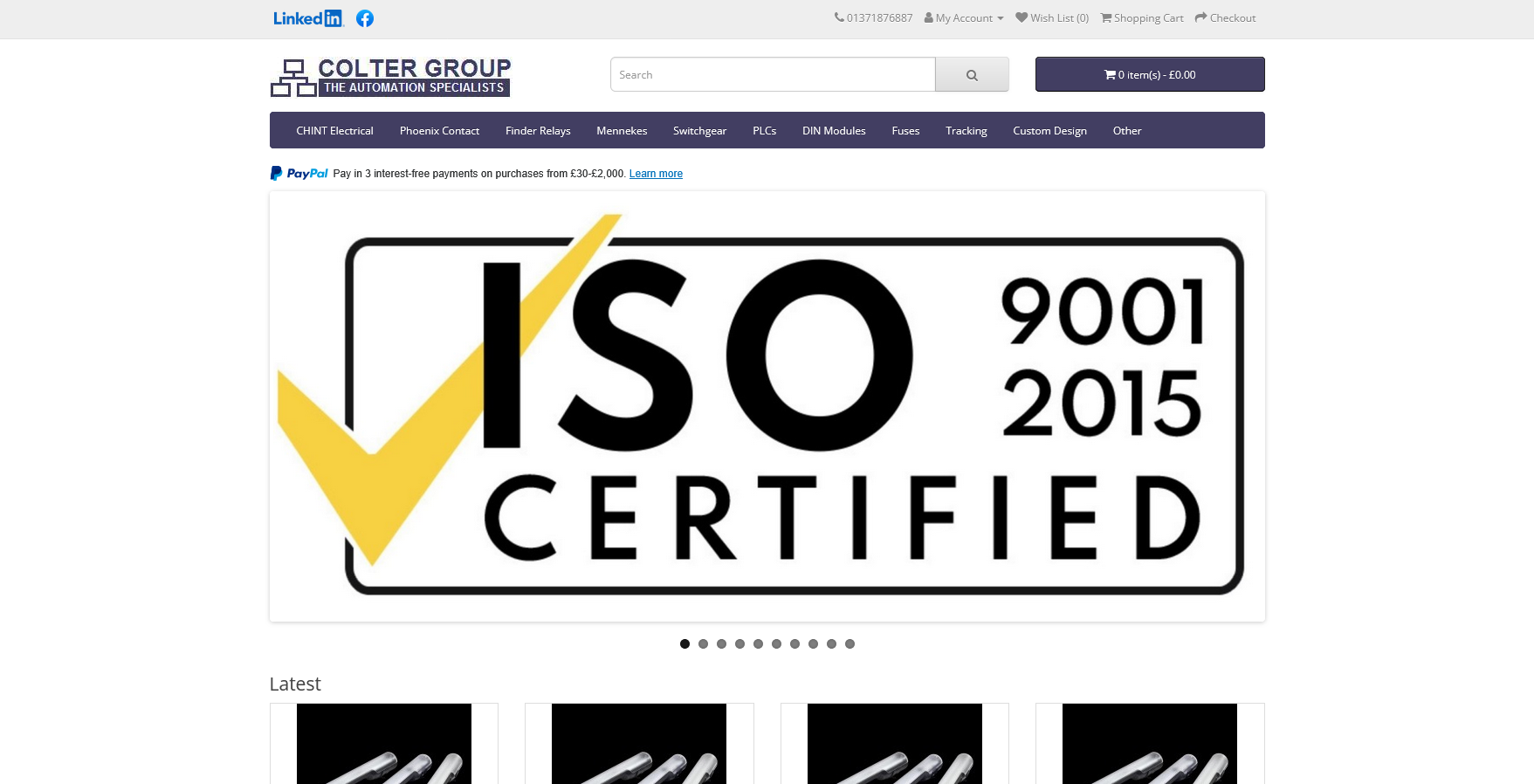Click PayPal Learn more link

(x=656, y=174)
